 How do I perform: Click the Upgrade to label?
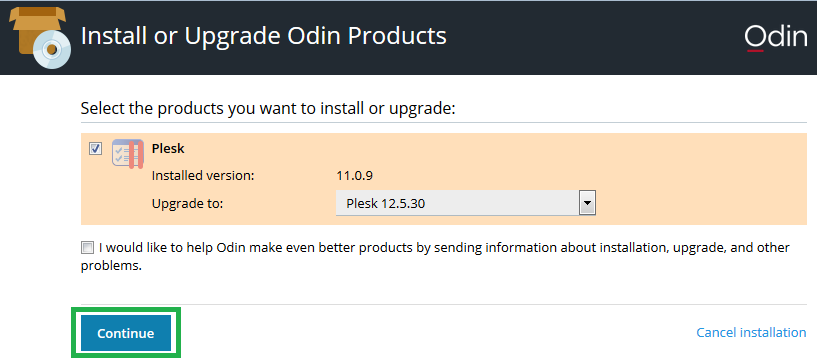pyautogui.click(x=187, y=204)
